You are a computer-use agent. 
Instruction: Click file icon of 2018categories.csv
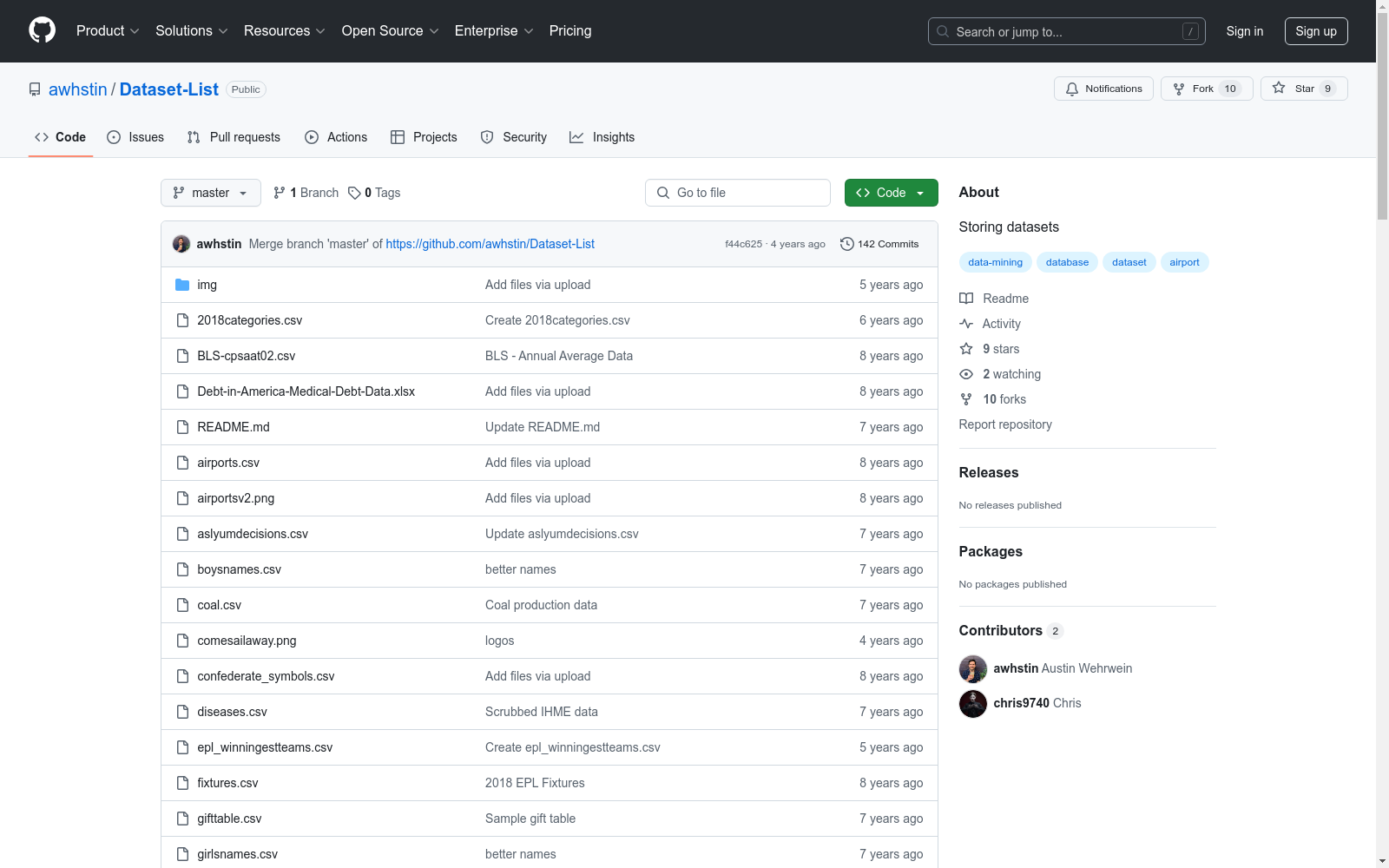pyautogui.click(x=182, y=320)
